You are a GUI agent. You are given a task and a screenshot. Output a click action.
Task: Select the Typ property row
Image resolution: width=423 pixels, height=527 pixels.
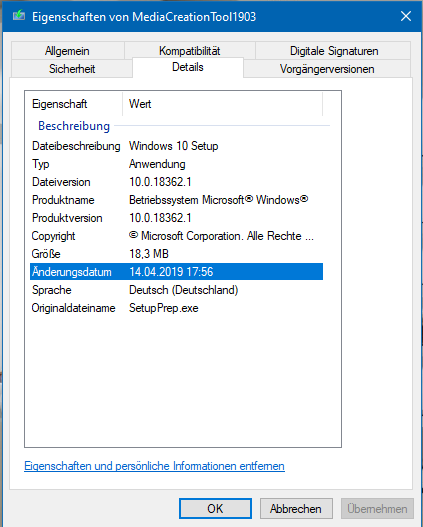[176, 164]
